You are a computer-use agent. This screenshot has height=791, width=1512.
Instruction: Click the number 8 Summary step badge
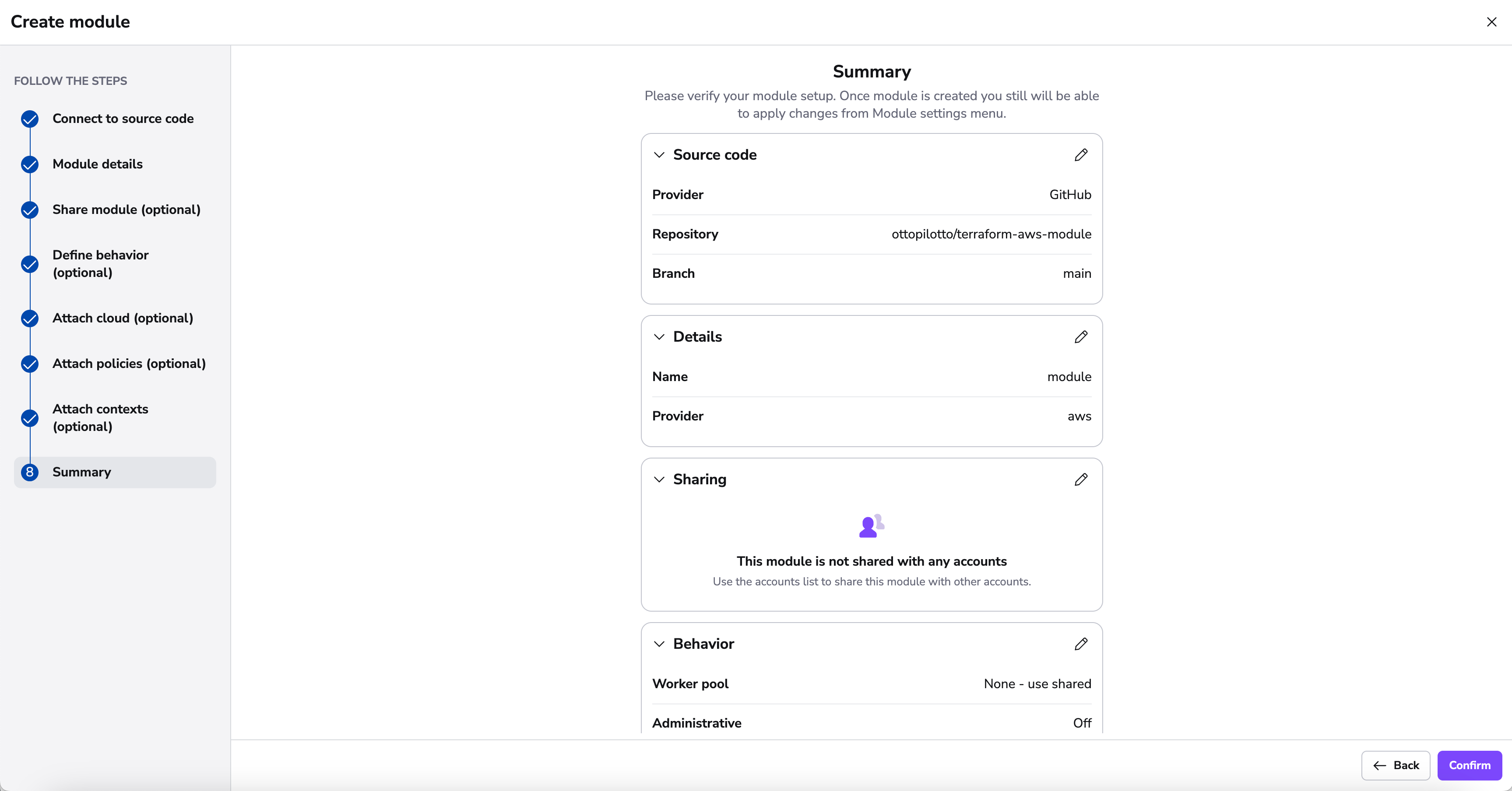click(30, 472)
